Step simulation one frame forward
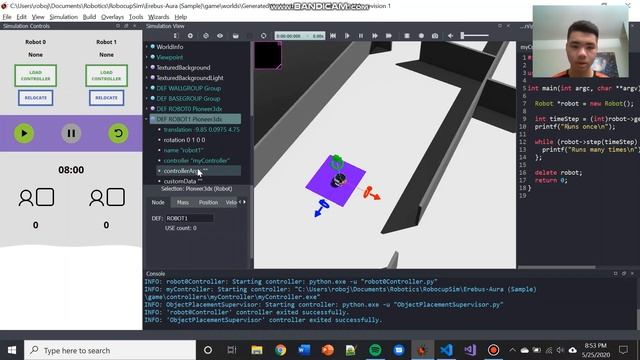 (347, 36)
